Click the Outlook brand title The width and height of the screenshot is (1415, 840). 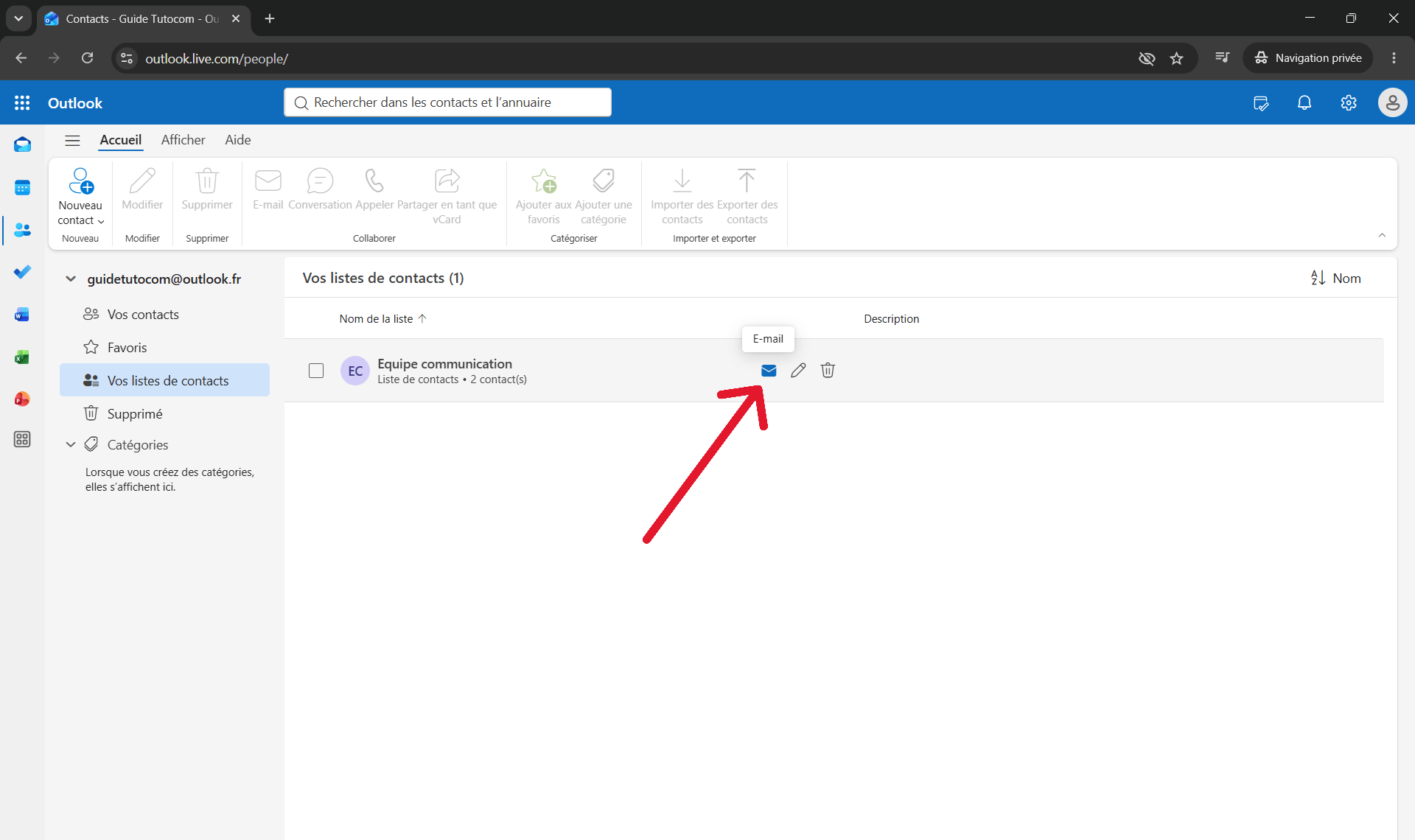point(75,103)
